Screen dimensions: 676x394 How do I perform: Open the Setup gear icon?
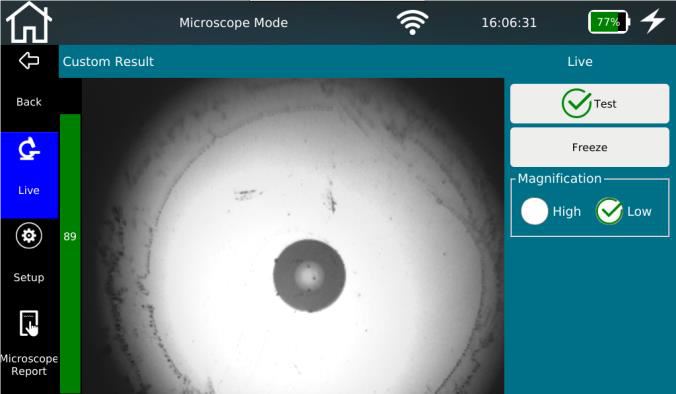coord(29,236)
